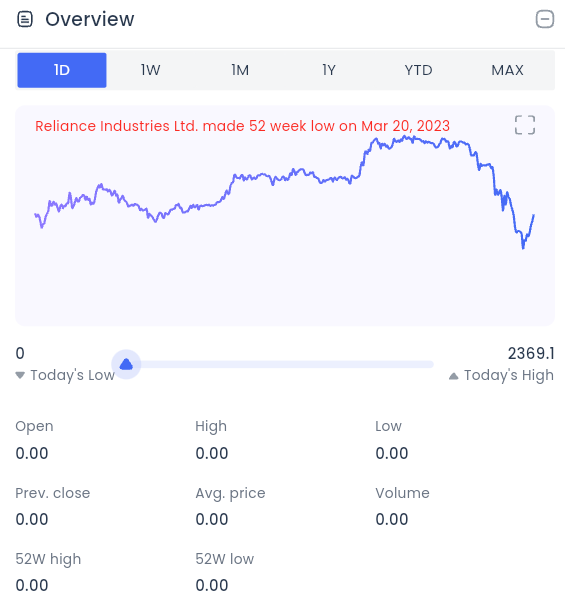Click the today's low value 0

point(20,353)
